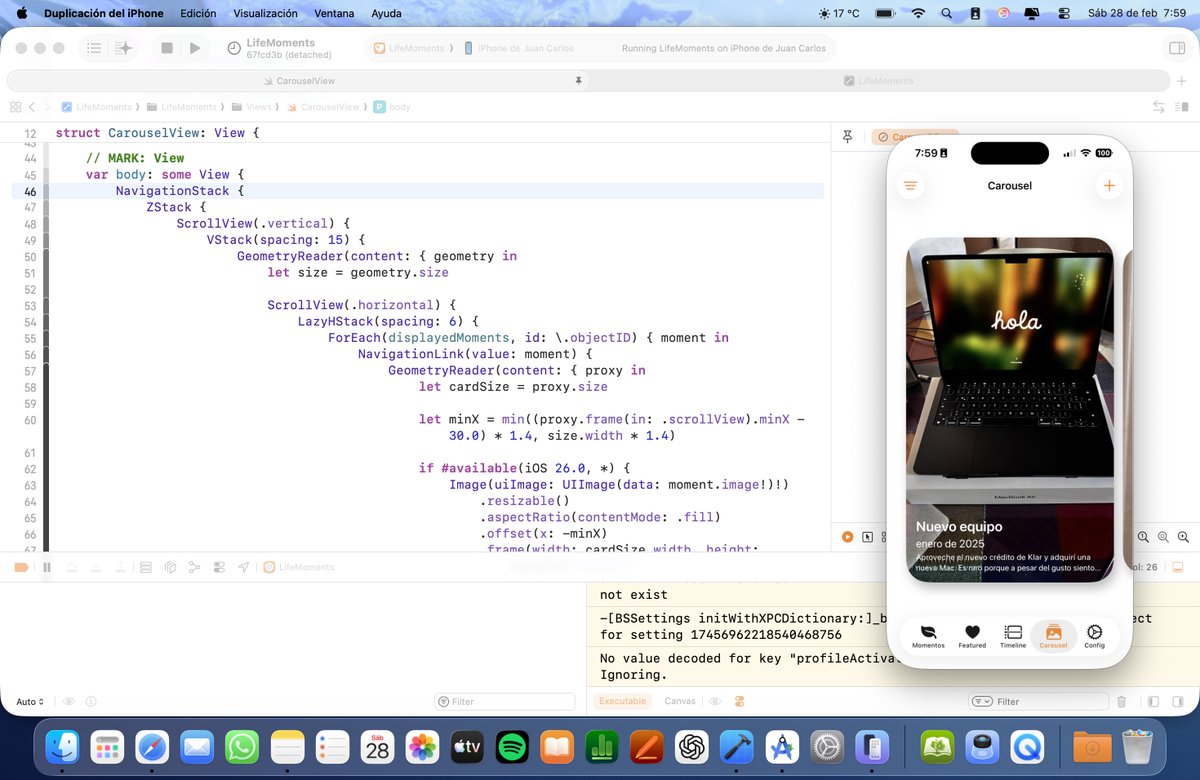Choose run destination iPhone de Juan Carlos
1200x780 pixels.
519,48
